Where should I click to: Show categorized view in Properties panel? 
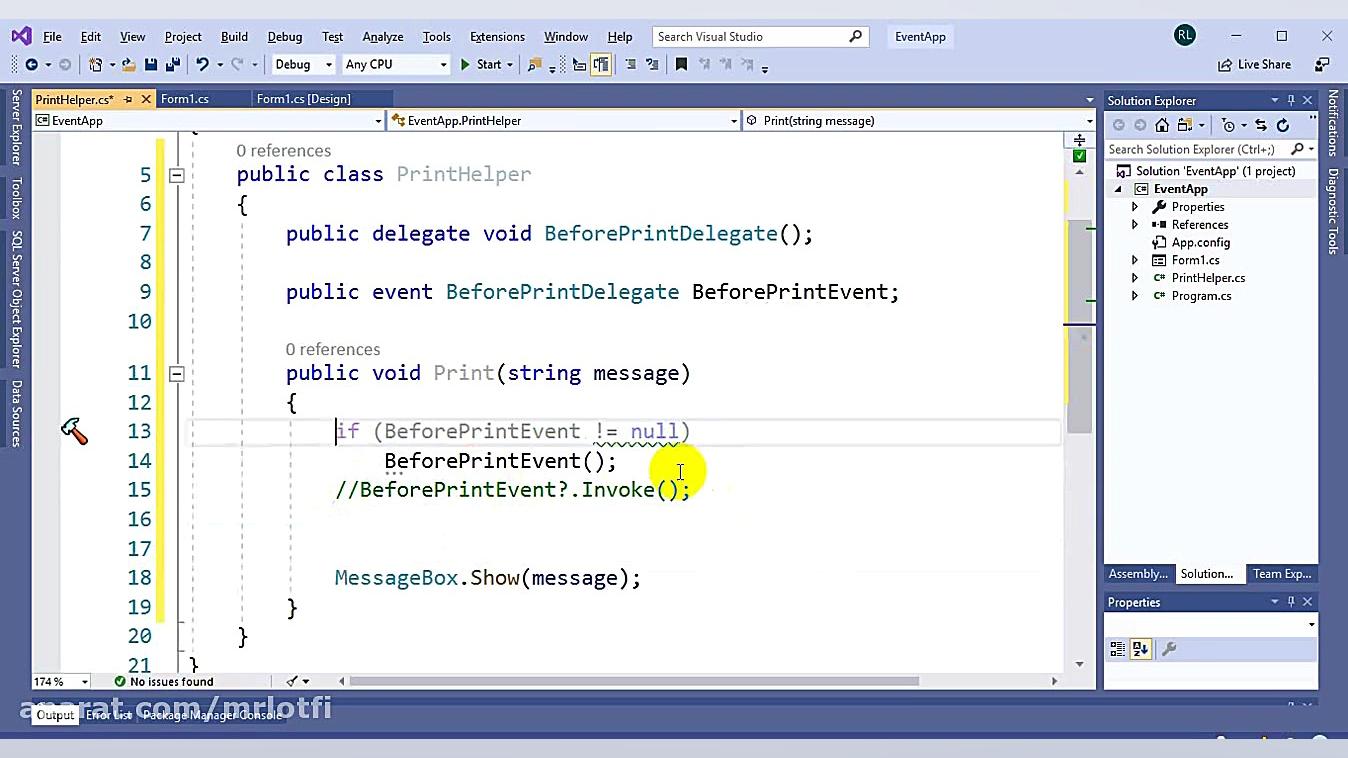point(1118,649)
